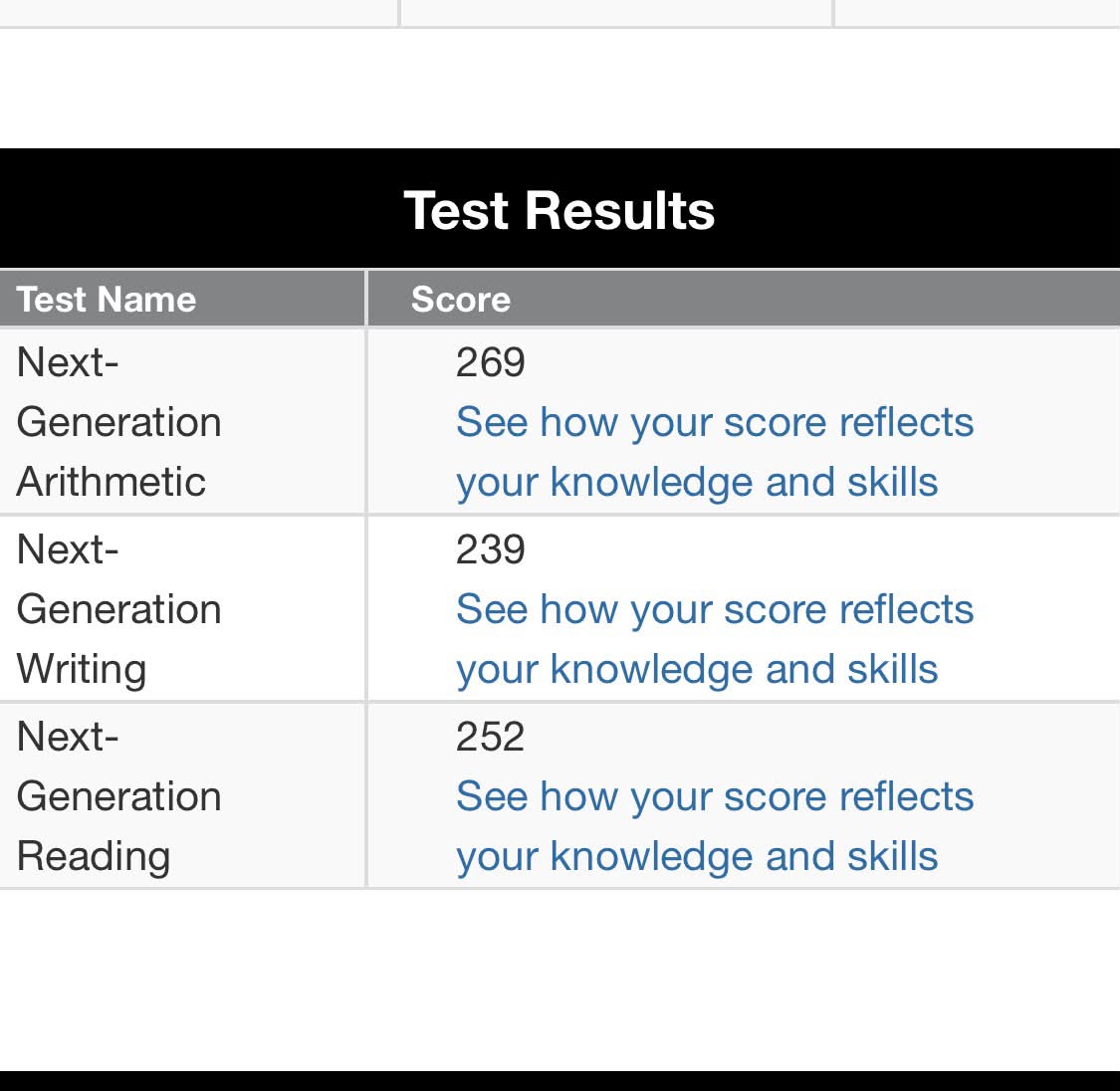Click "your knowledge and skills" in the Reading row
This screenshot has height=1091, width=1120.
click(x=697, y=857)
